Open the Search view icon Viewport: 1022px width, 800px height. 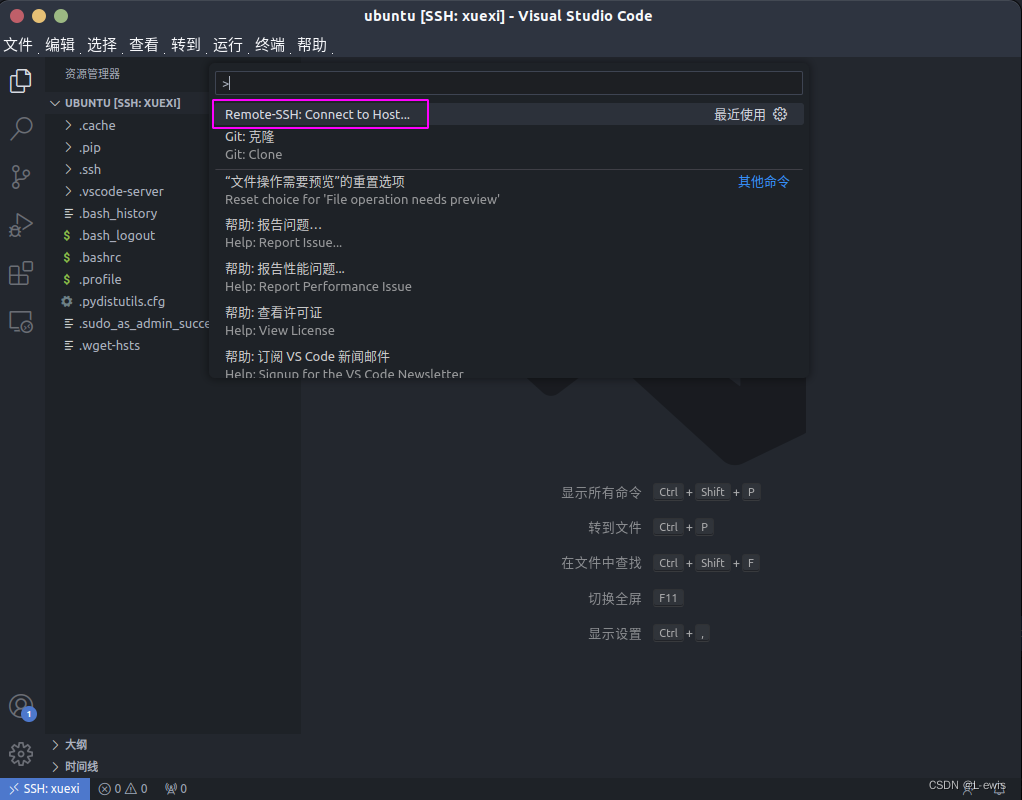tap(20, 128)
